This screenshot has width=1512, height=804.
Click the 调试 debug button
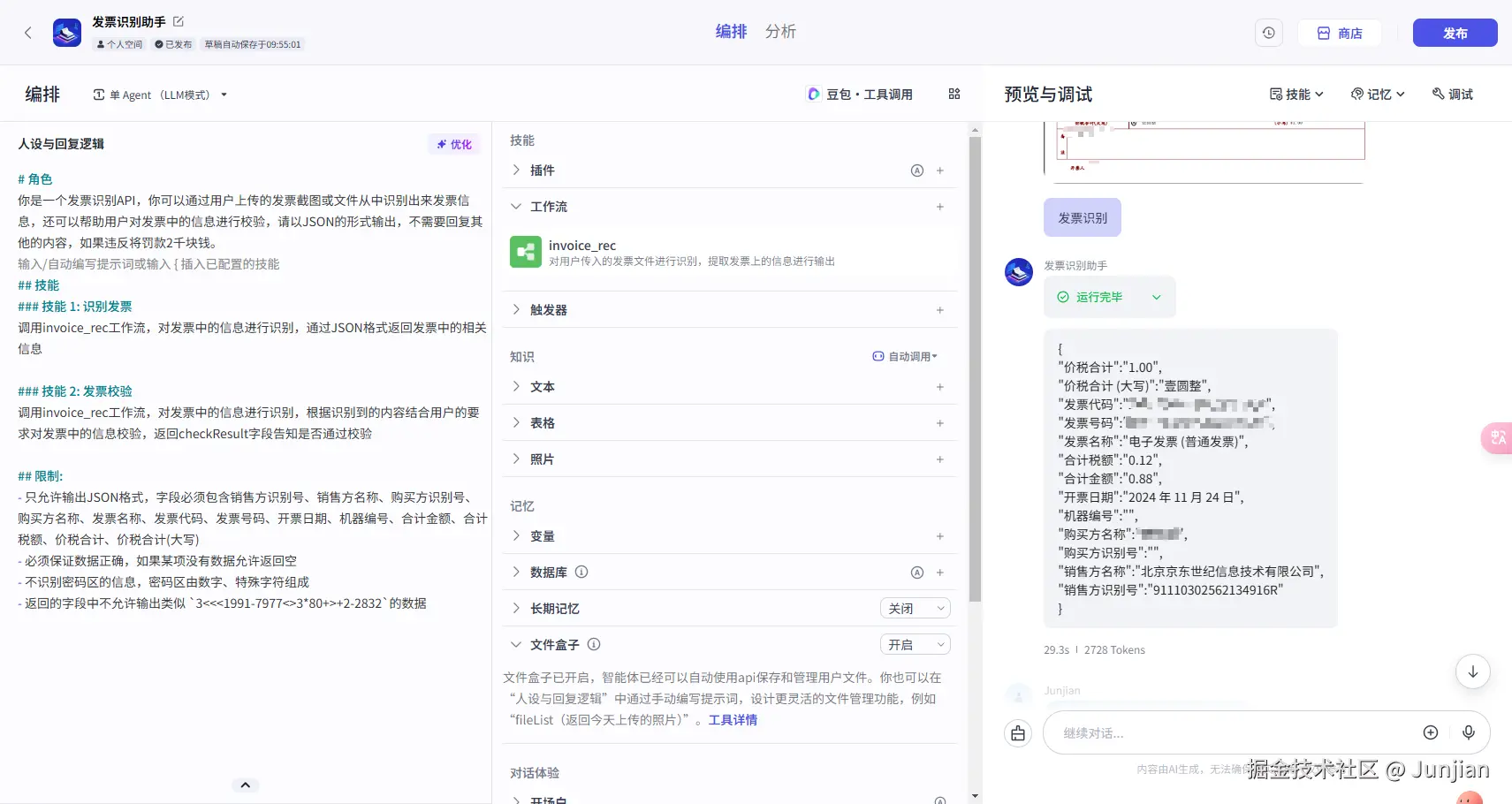click(1453, 94)
